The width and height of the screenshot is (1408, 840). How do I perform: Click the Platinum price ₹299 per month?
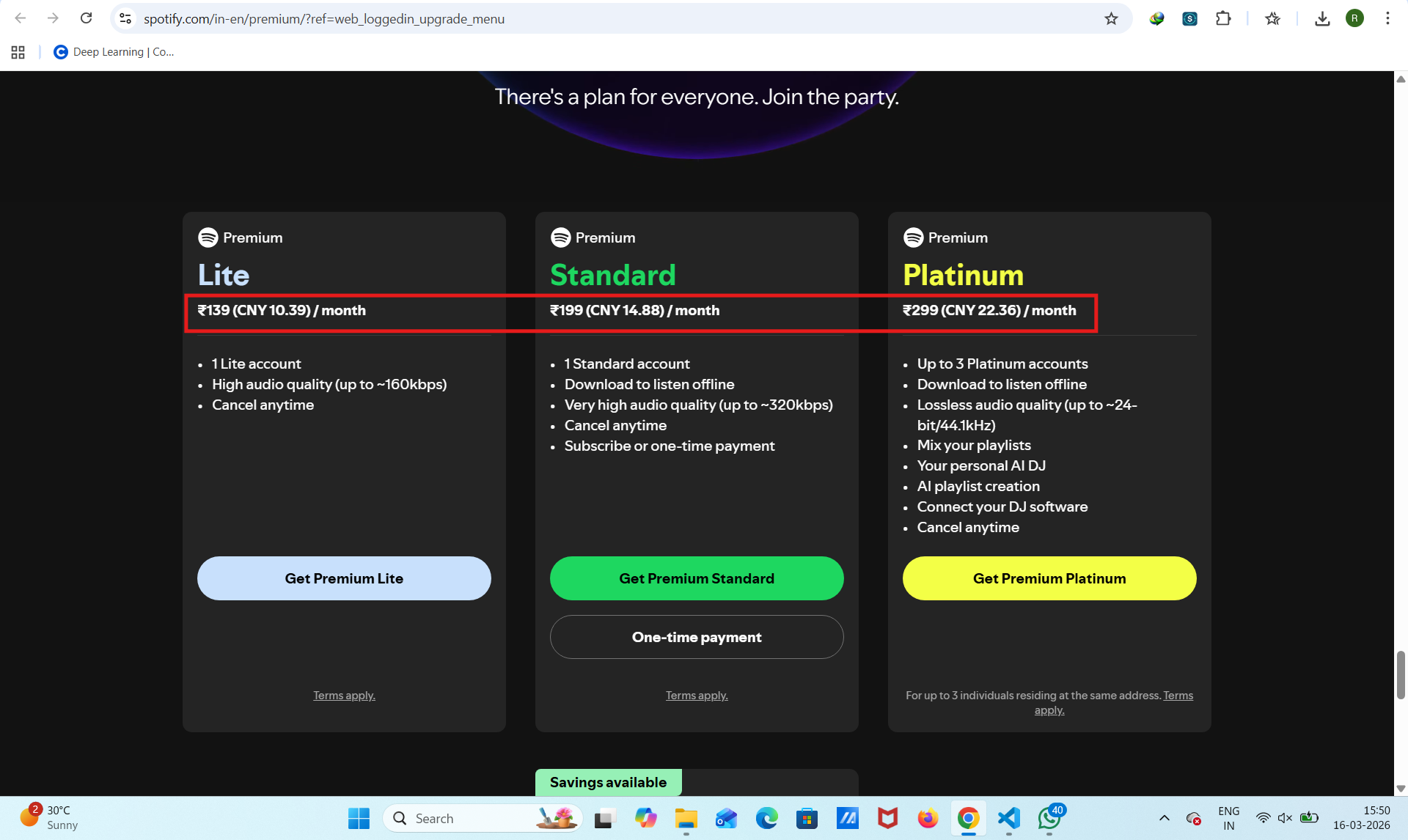pyautogui.click(x=989, y=310)
